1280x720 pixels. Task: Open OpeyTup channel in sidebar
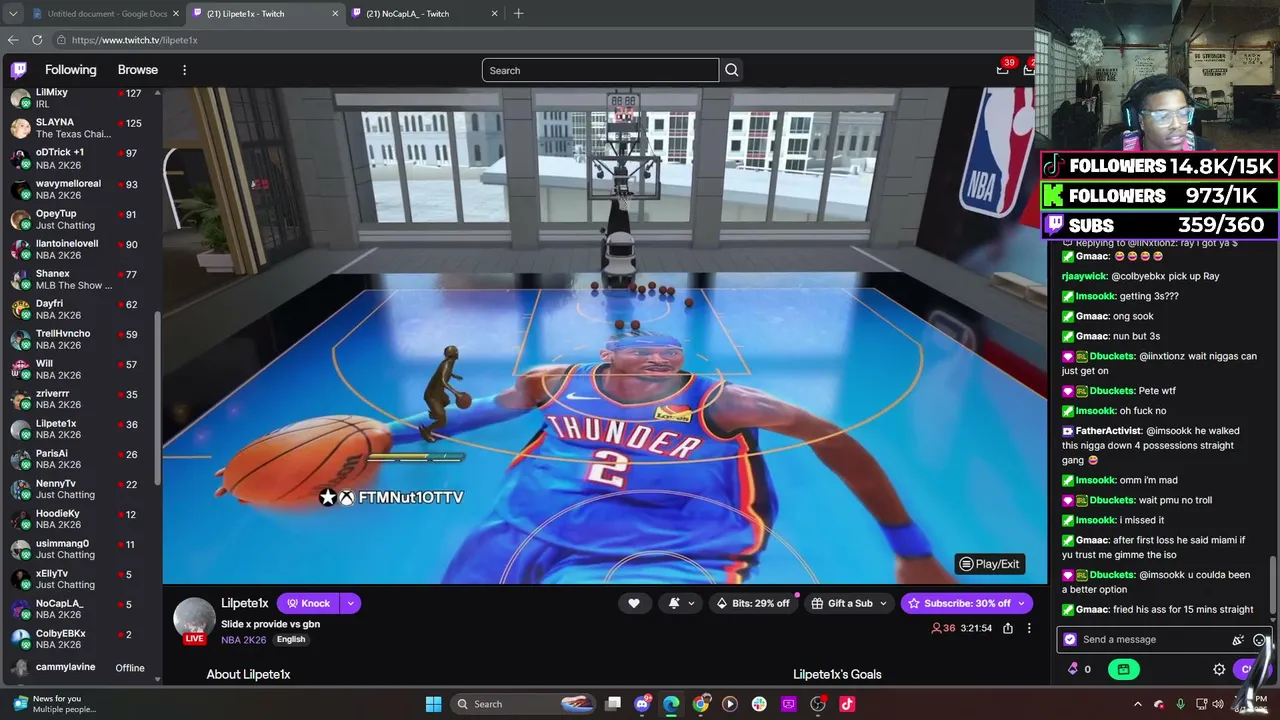pos(78,219)
